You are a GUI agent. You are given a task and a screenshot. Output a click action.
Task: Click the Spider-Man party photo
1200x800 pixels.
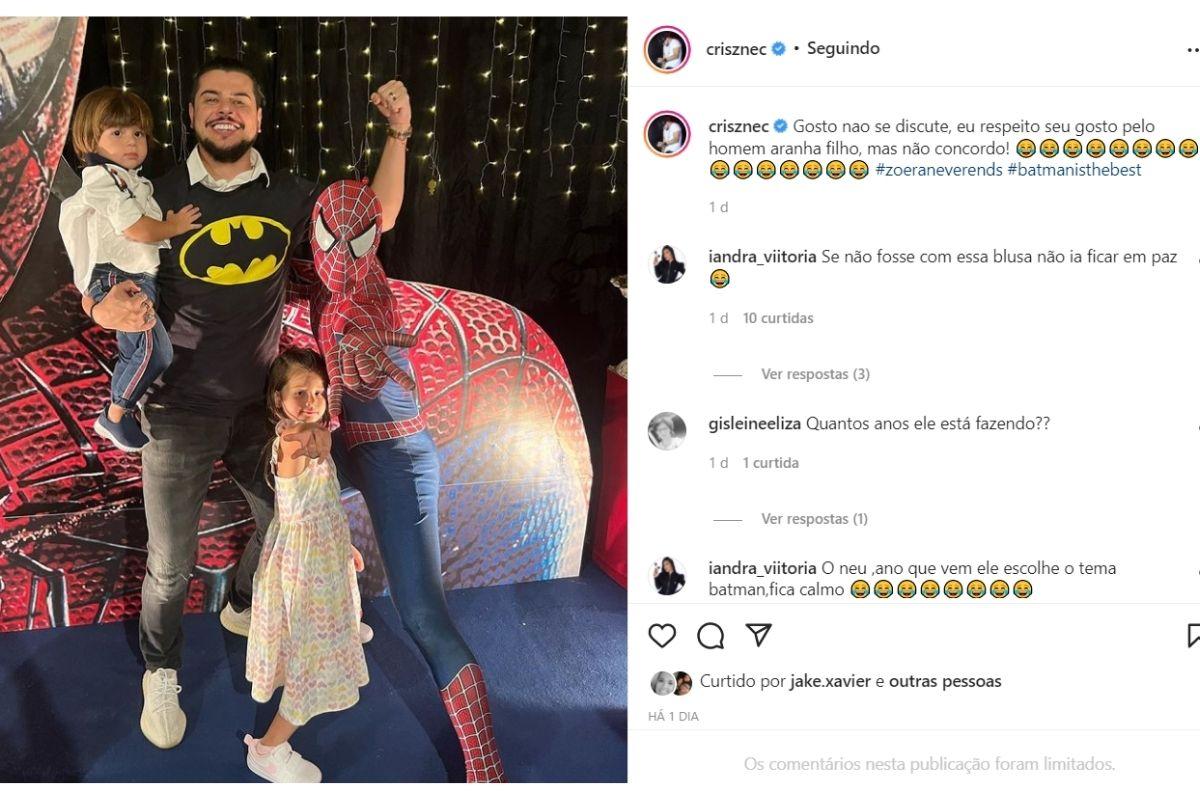tap(313, 399)
